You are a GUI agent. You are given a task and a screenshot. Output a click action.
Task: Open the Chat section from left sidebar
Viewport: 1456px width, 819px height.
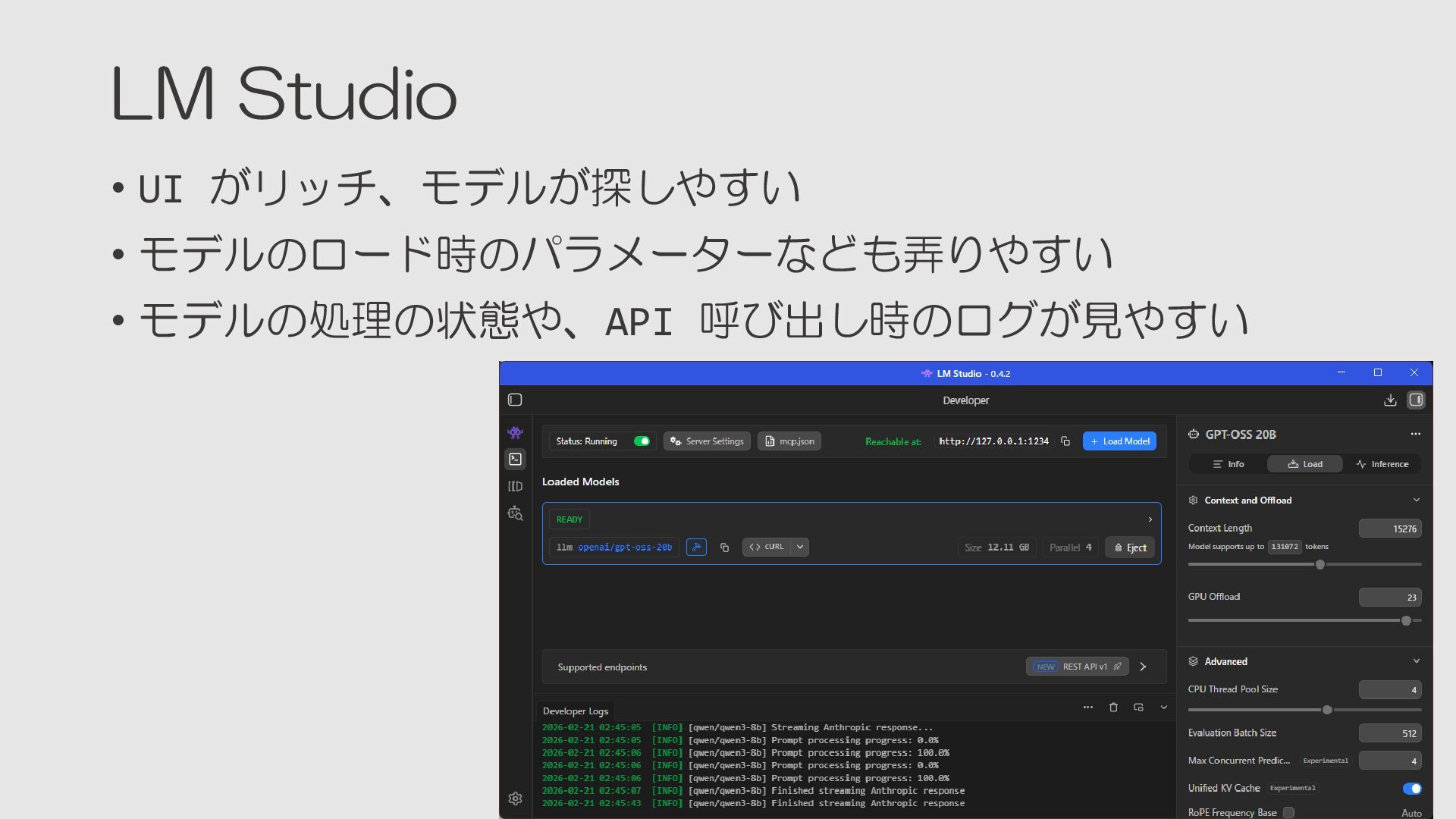pyautogui.click(x=516, y=433)
